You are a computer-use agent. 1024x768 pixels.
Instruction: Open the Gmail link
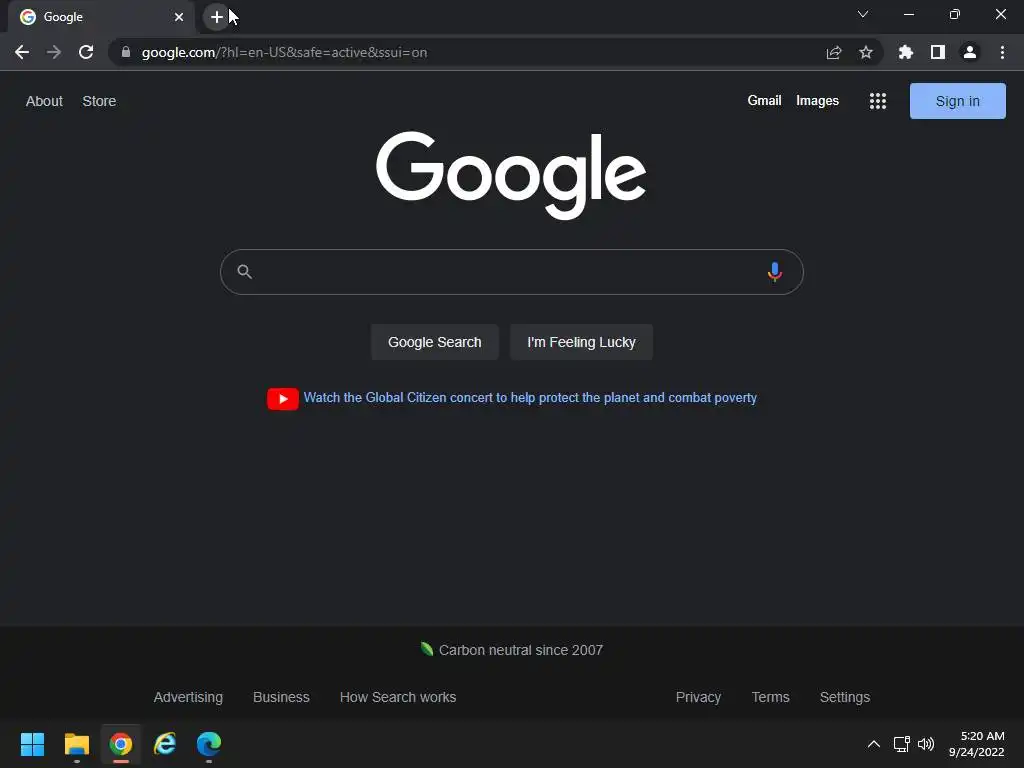(x=764, y=101)
